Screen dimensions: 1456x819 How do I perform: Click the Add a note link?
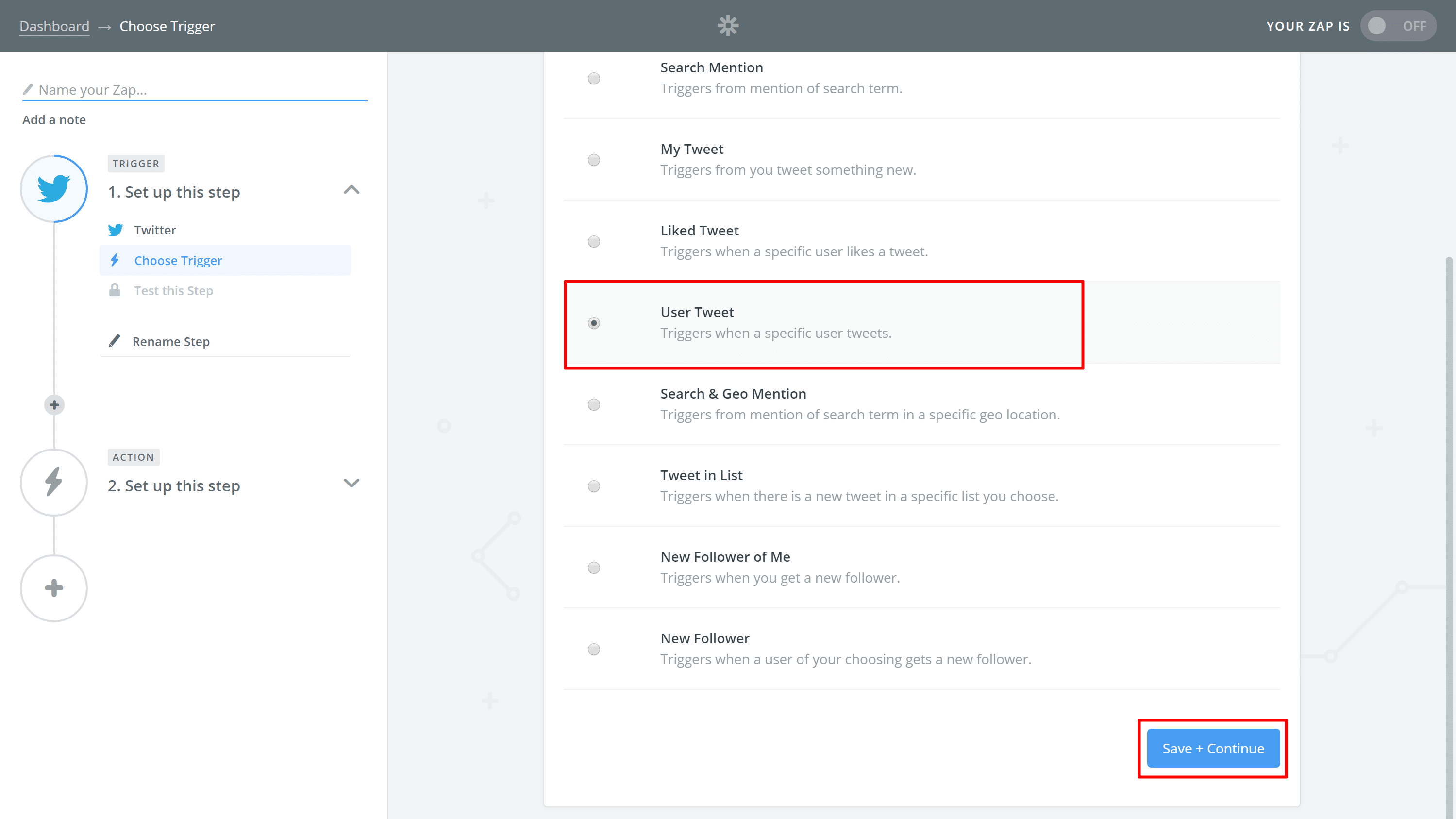coord(54,120)
